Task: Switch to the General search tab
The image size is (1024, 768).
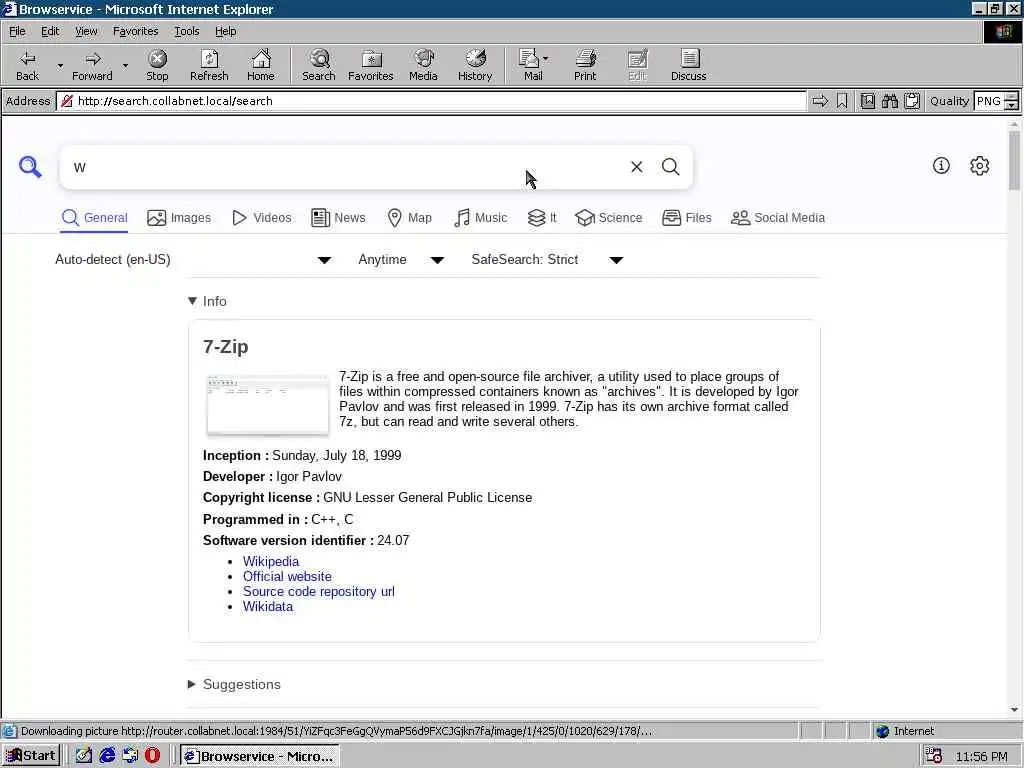Action: coord(95,218)
